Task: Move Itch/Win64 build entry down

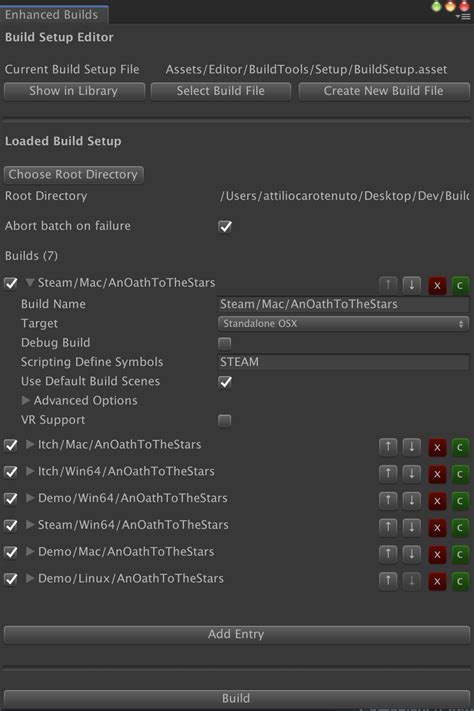Action: pyautogui.click(x=411, y=474)
